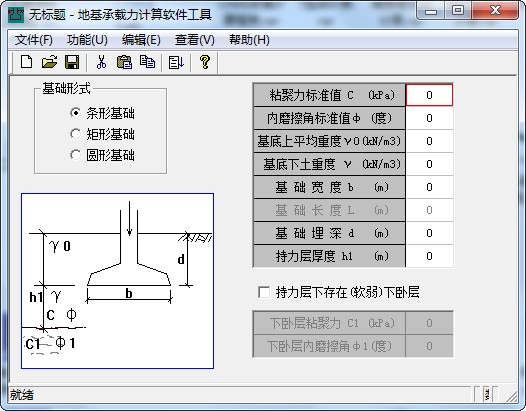Click the 基底上平均重度 label cell
Image resolution: width=526 pixels, height=411 pixels.
tap(329, 141)
